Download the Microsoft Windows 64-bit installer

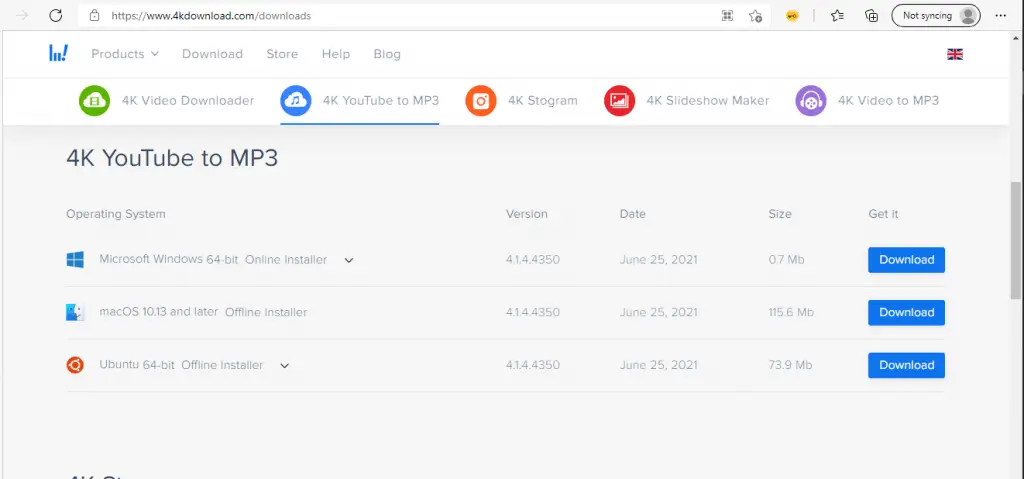pos(906,260)
